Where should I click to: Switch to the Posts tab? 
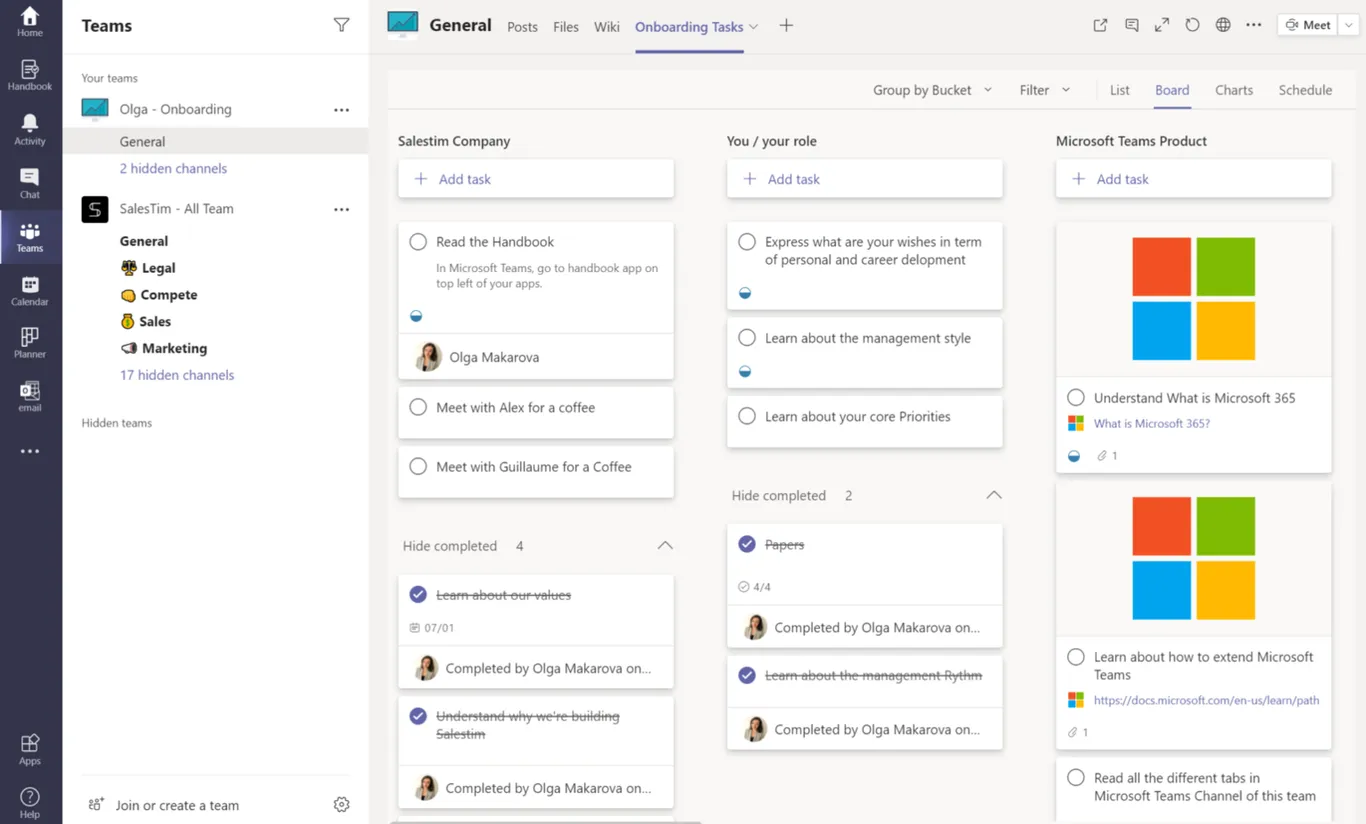522,27
